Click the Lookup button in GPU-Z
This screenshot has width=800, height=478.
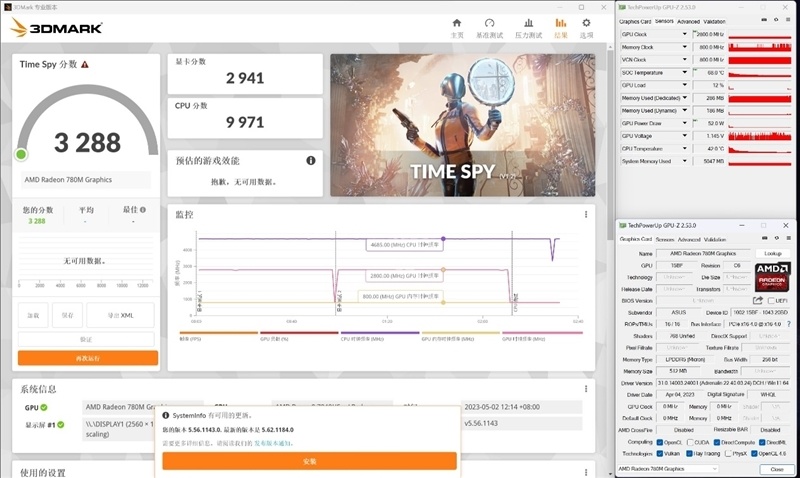(x=772, y=254)
